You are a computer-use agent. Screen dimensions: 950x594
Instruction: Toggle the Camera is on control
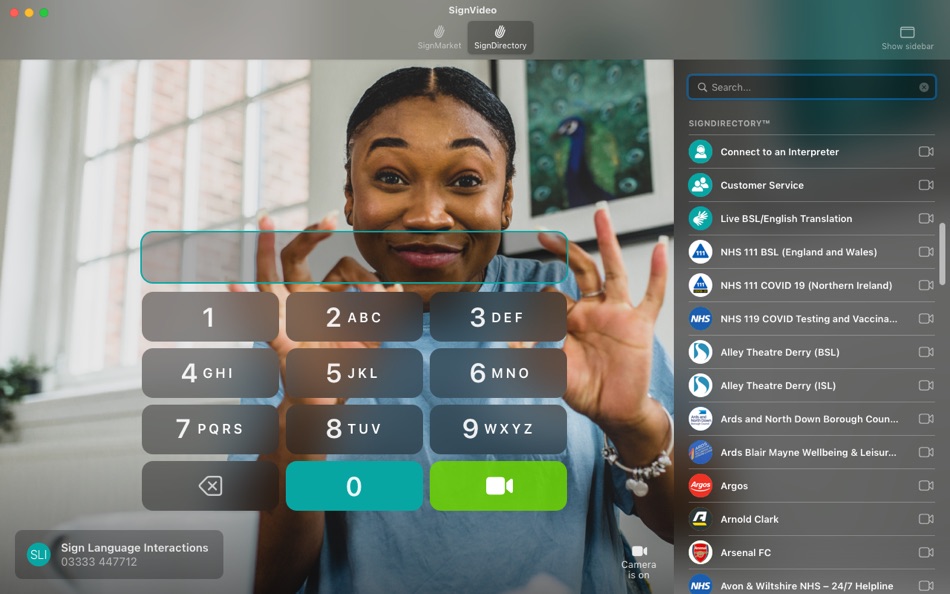point(639,562)
